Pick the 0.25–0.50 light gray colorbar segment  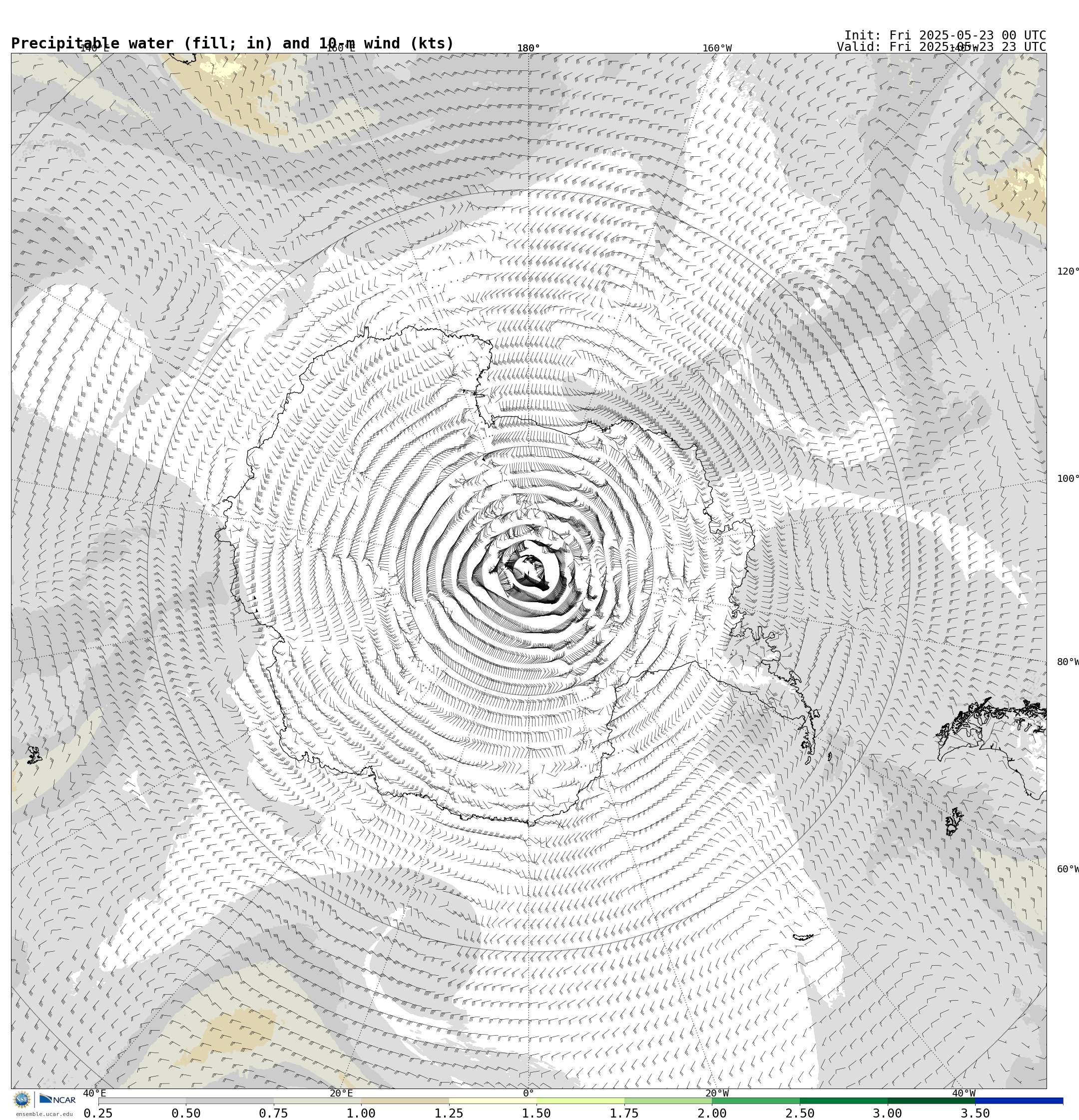142,1101
